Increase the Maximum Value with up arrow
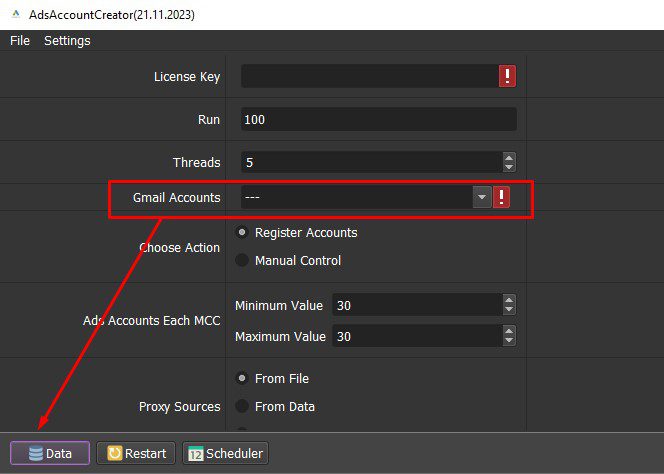Viewport: 664px width, 474px height. [x=509, y=331]
